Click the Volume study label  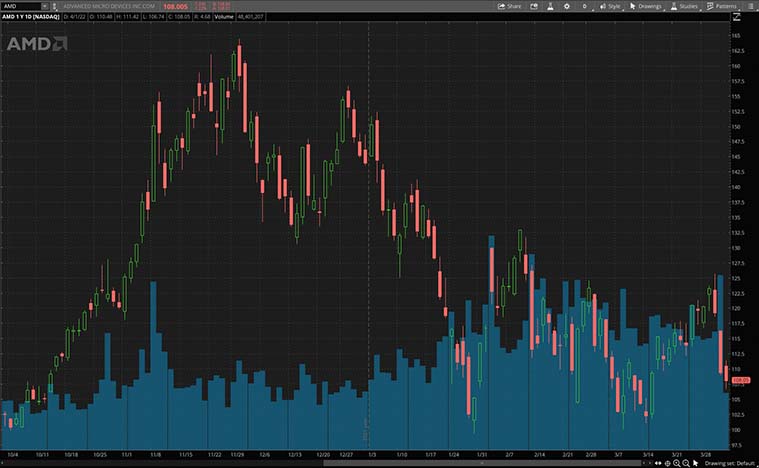tap(224, 16)
